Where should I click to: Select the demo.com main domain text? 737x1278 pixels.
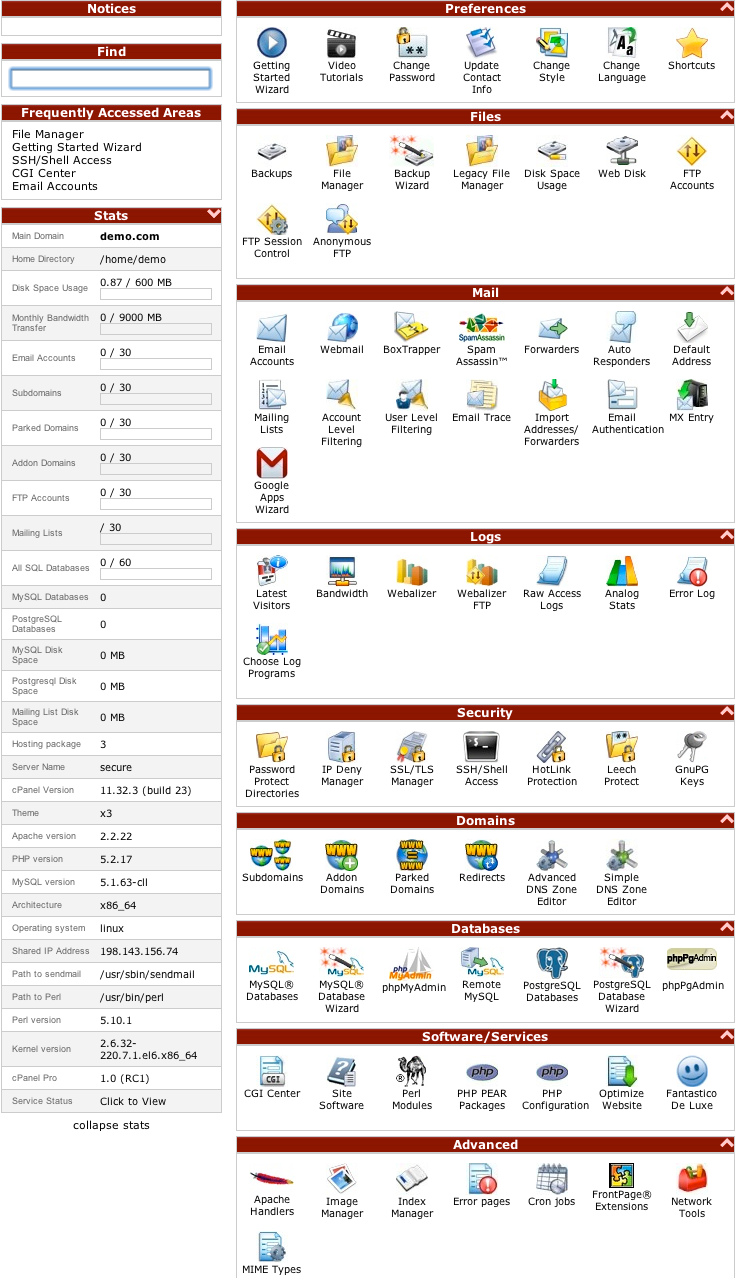[130, 237]
